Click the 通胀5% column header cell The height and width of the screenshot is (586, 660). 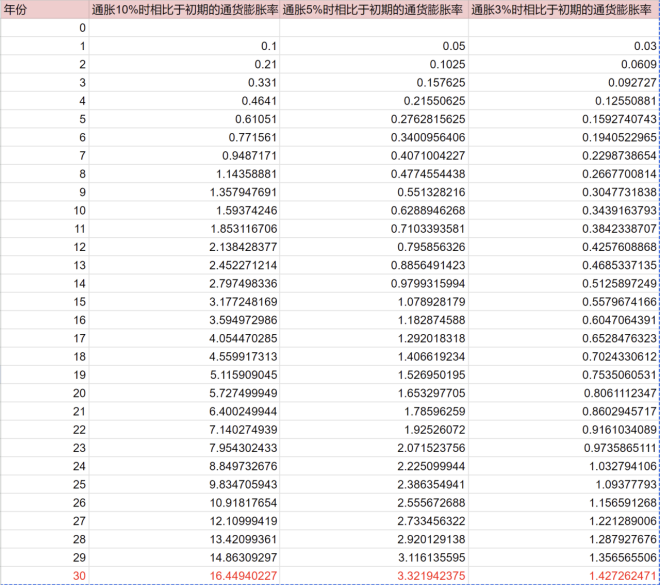[x=373, y=9]
